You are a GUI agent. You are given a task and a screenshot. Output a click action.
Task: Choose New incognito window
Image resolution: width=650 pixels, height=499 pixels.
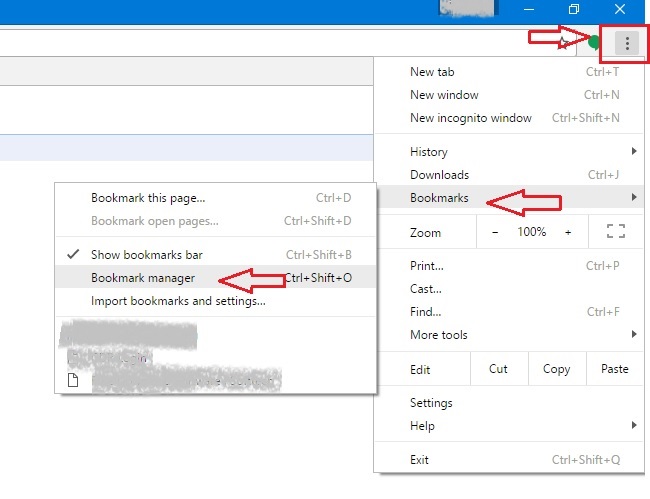471,118
